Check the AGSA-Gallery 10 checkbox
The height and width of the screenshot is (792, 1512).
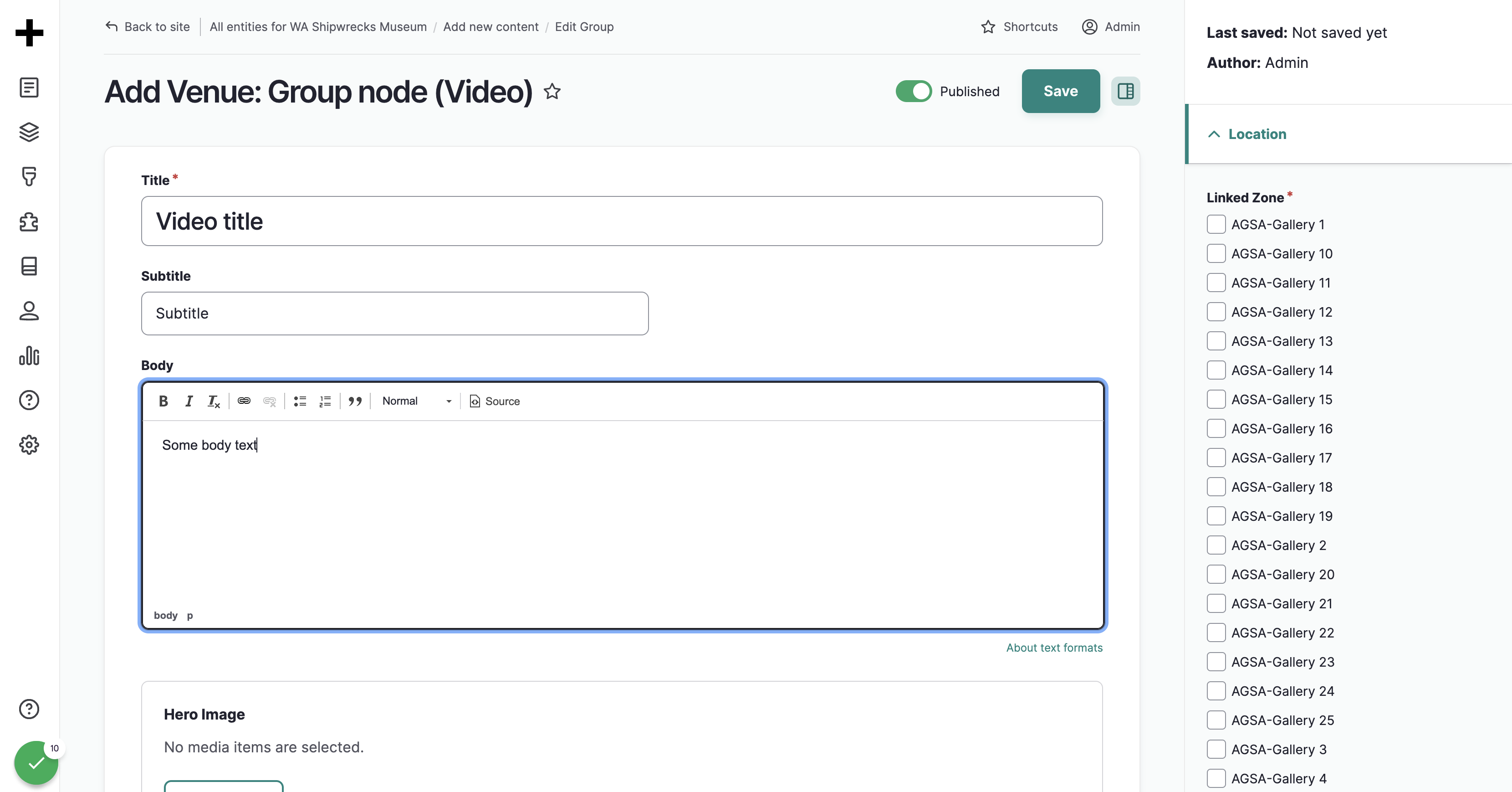coord(1216,254)
